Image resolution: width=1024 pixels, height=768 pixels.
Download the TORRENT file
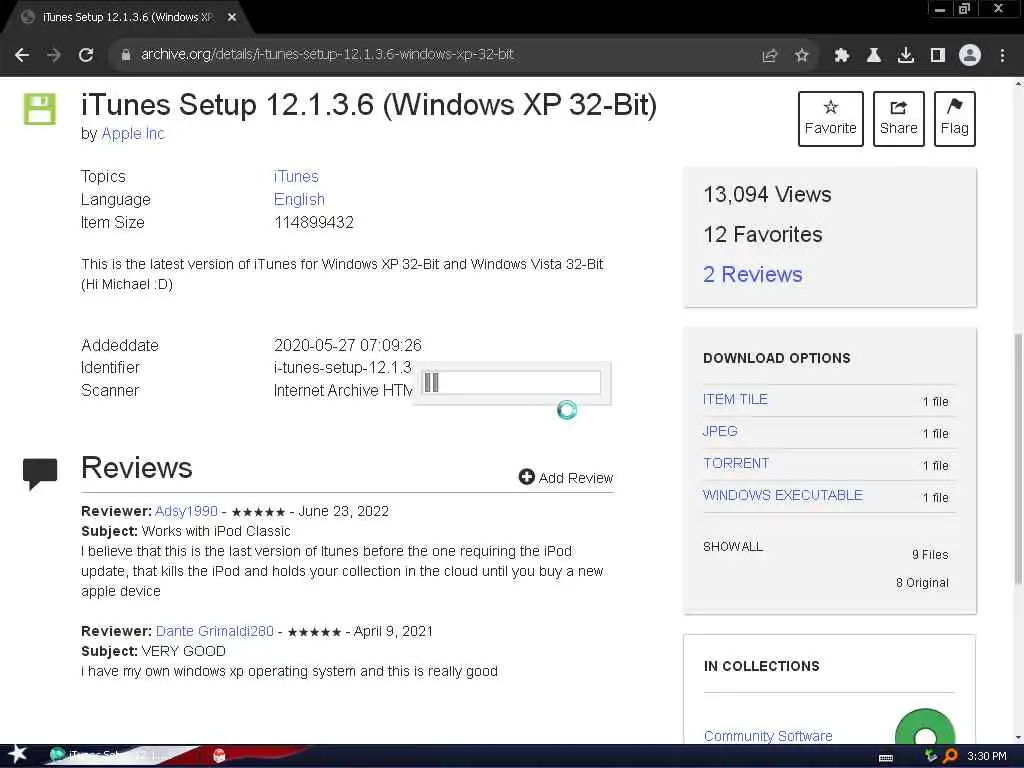[736, 463]
